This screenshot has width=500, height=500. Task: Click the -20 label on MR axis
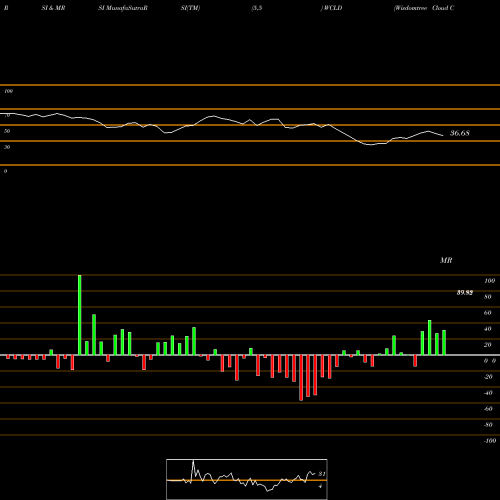point(488,377)
